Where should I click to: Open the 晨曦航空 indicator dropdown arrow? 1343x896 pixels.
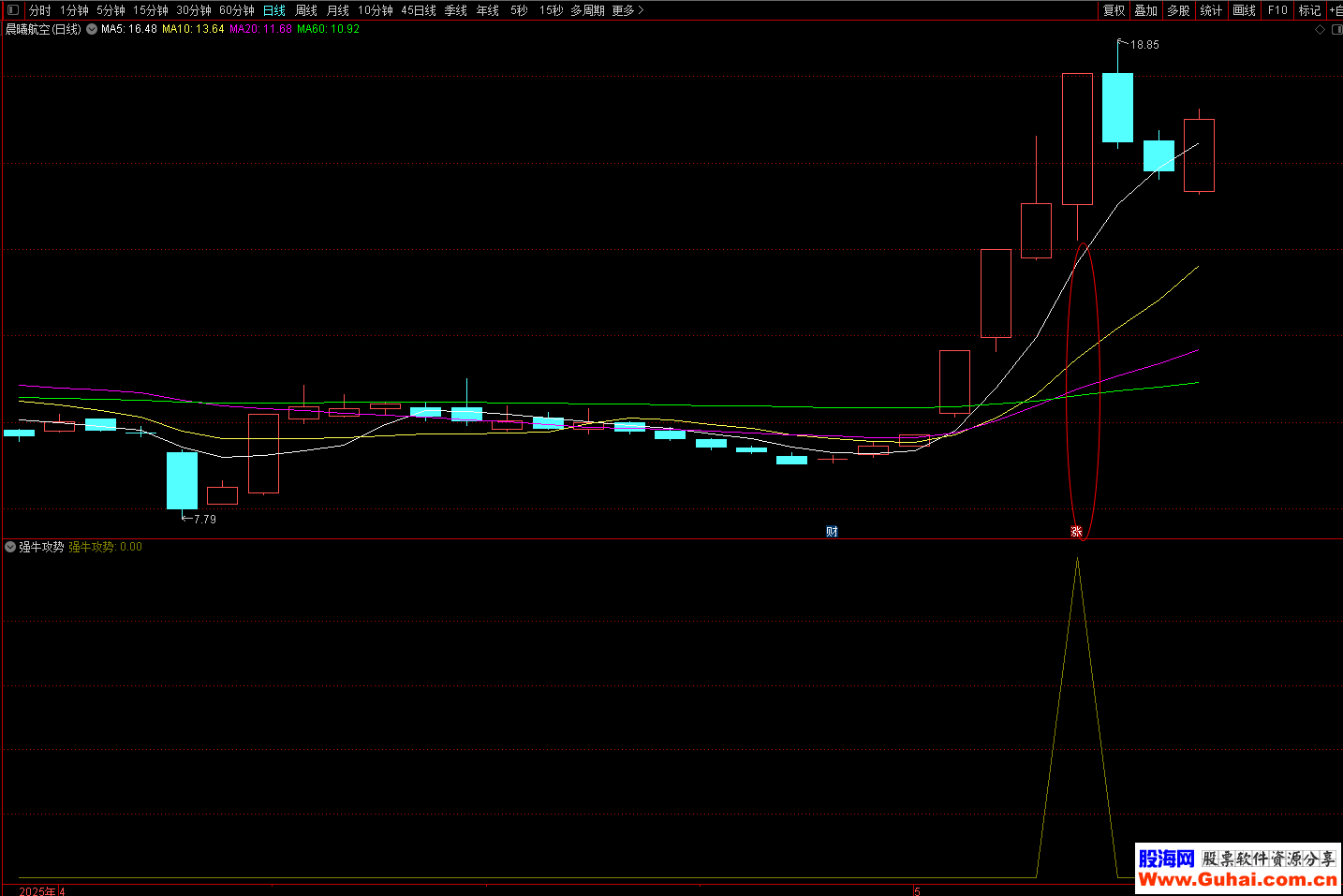(x=92, y=29)
